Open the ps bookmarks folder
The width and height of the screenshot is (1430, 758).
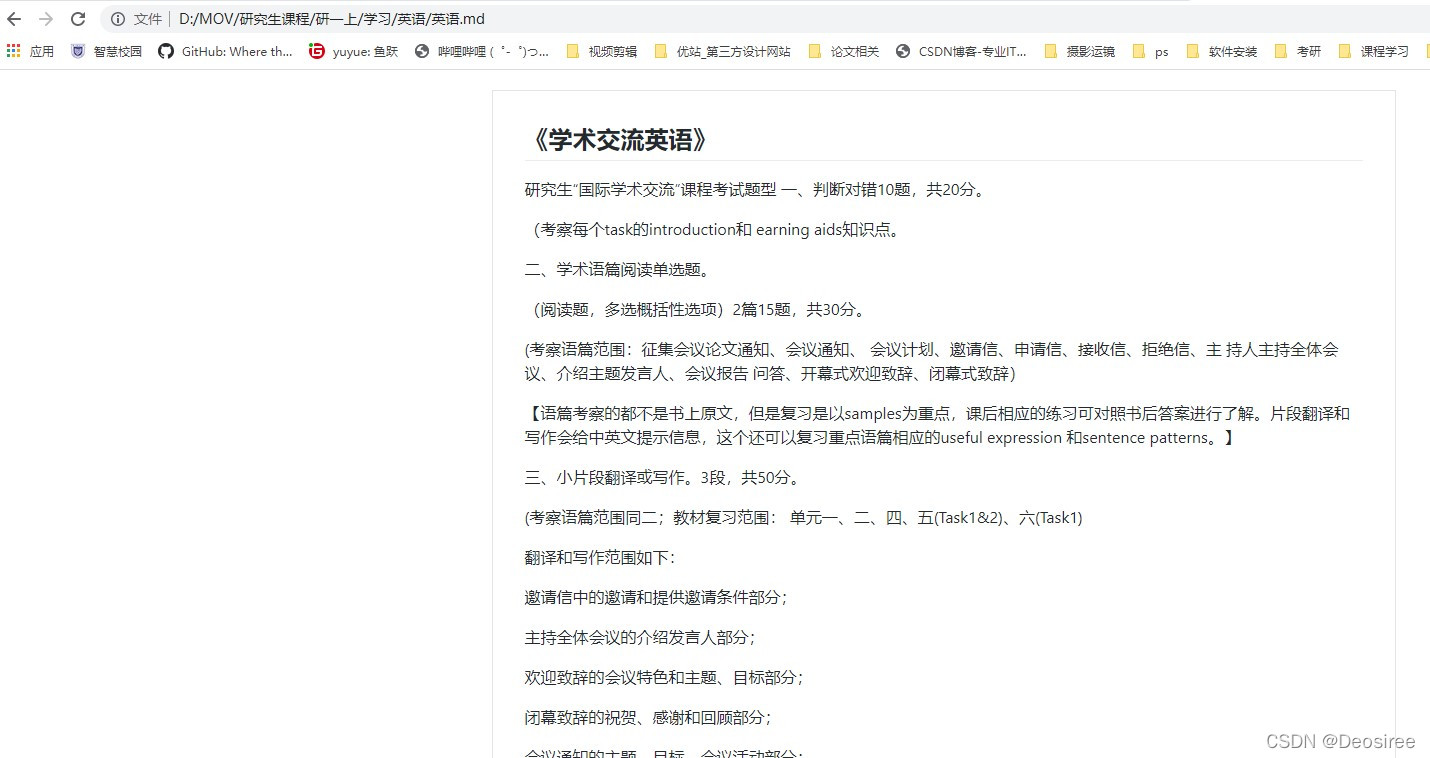coord(1150,51)
